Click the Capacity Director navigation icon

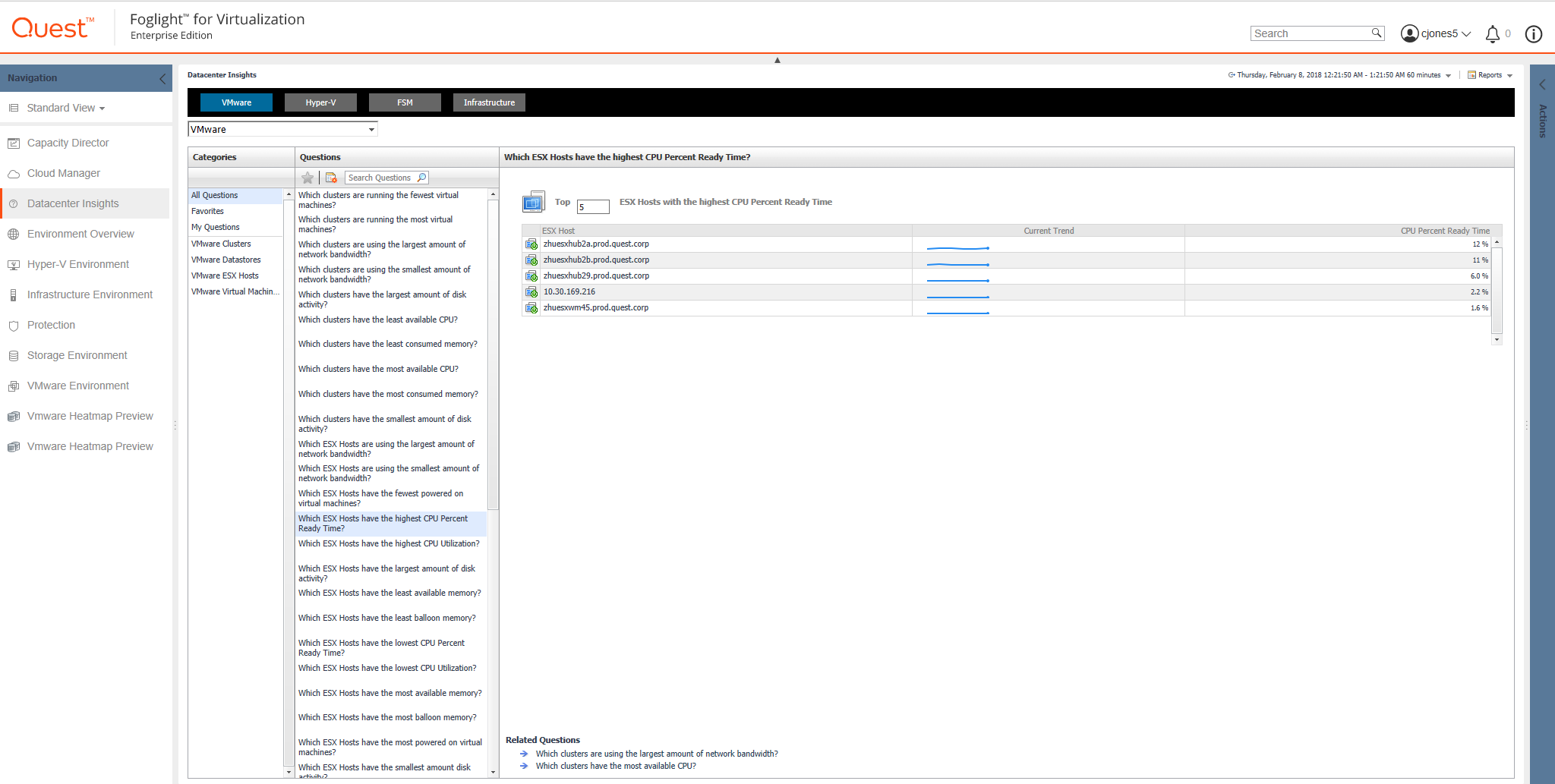click(x=14, y=143)
